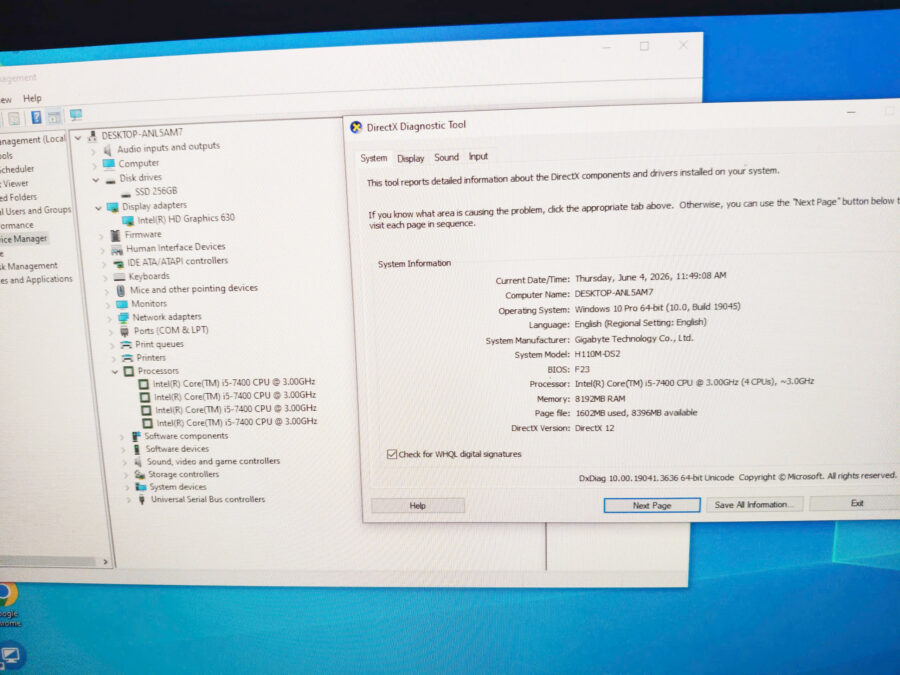Toggle Check for WHQL digital signatures checkbox
Viewport: 900px width, 675px height.
[391, 454]
